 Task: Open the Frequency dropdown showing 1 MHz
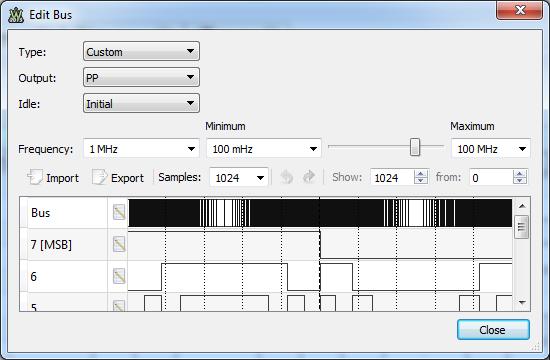coord(141,149)
